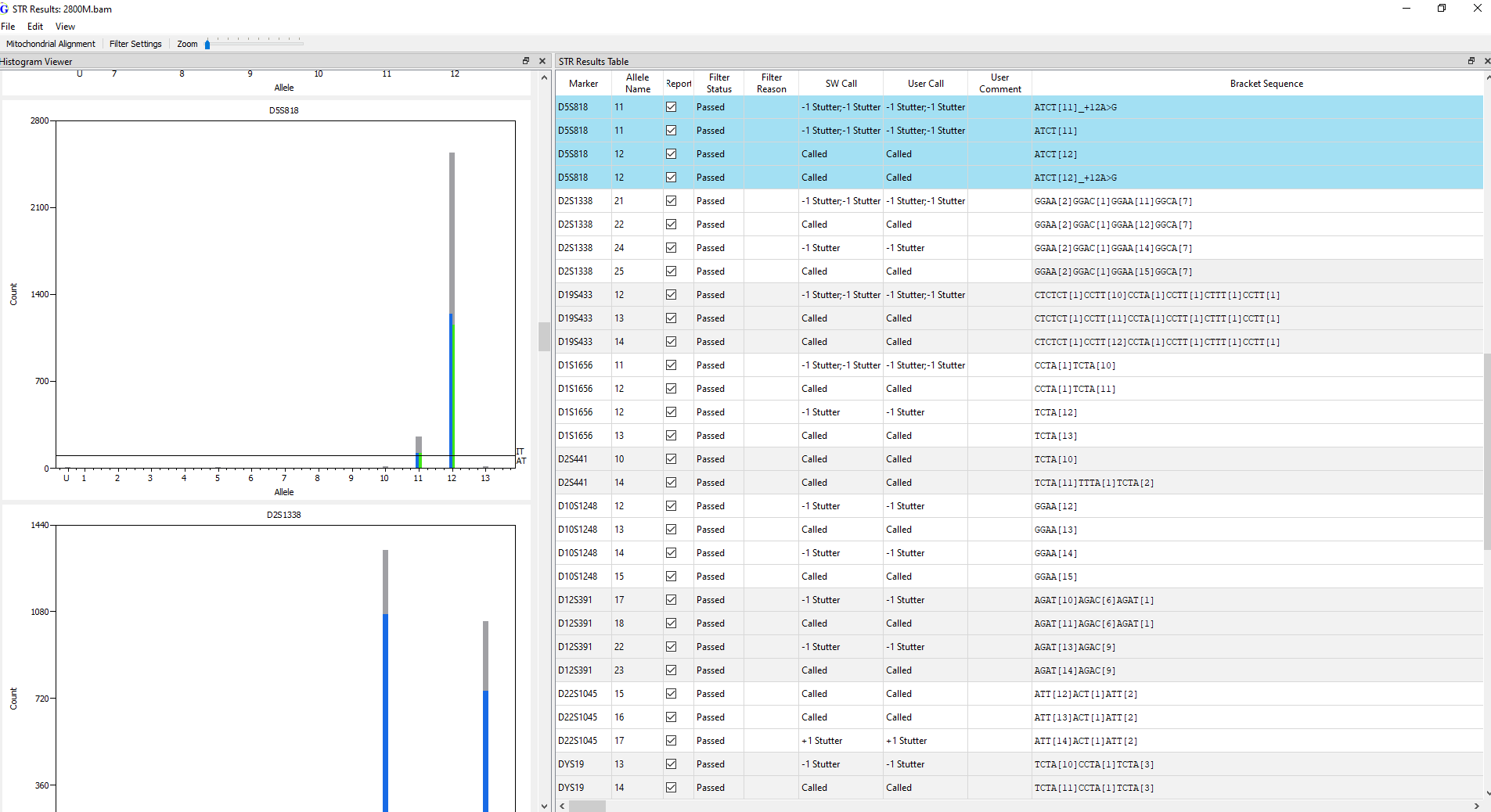The width and height of the screenshot is (1491, 812).
Task: Open Filter Settings
Action: click(135, 44)
